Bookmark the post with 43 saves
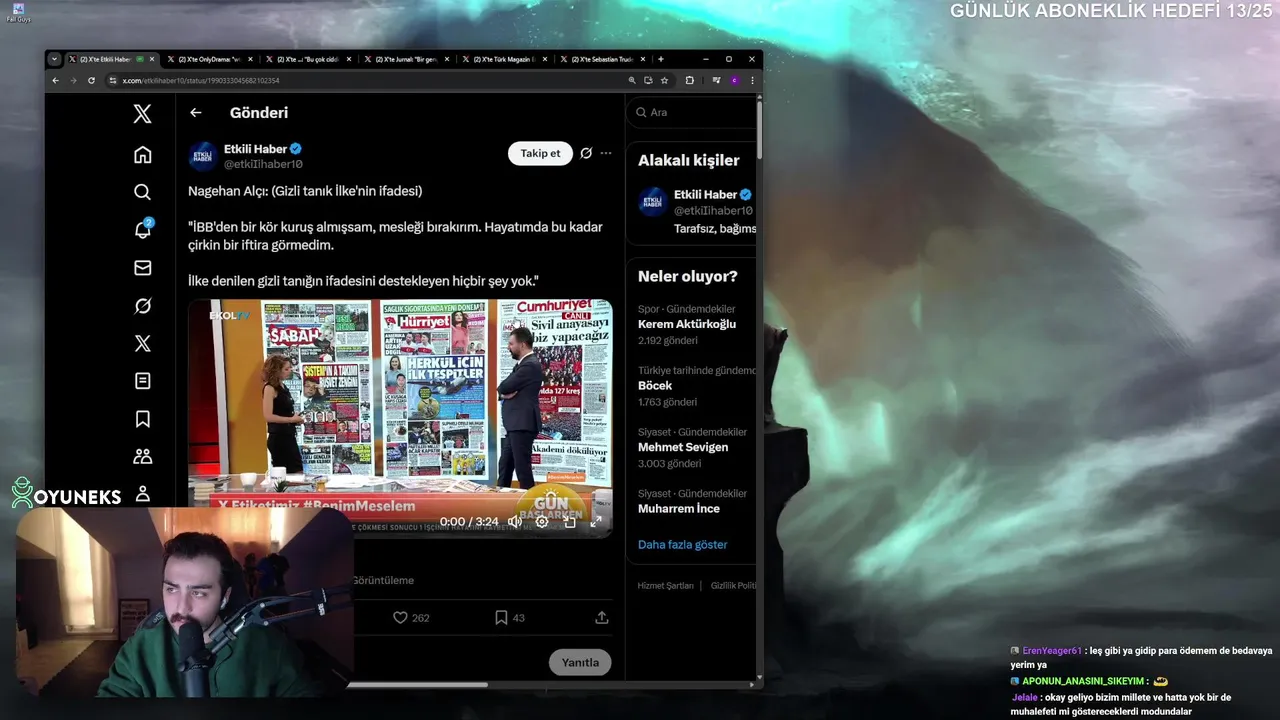The width and height of the screenshot is (1280, 720). point(509,618)
